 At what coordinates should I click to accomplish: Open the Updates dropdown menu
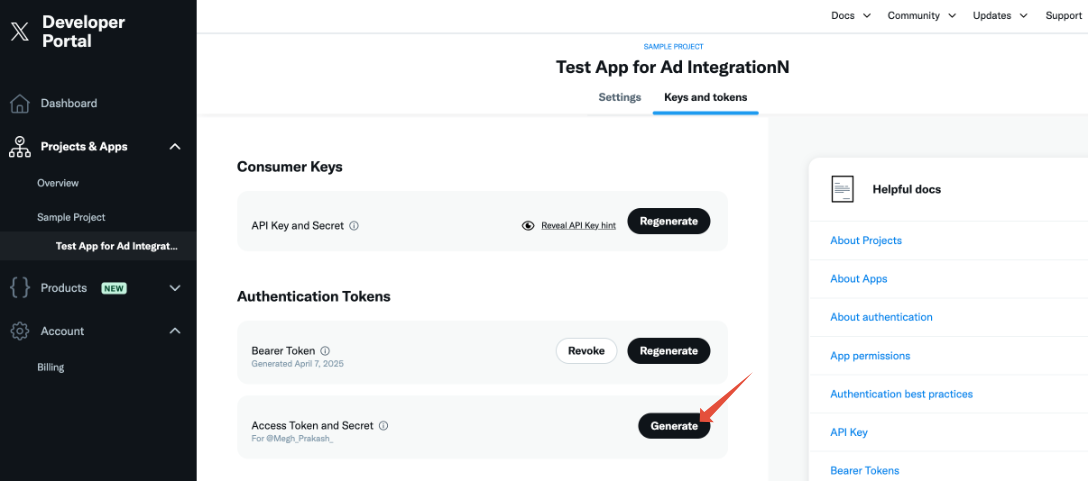tap(1000, 15)
